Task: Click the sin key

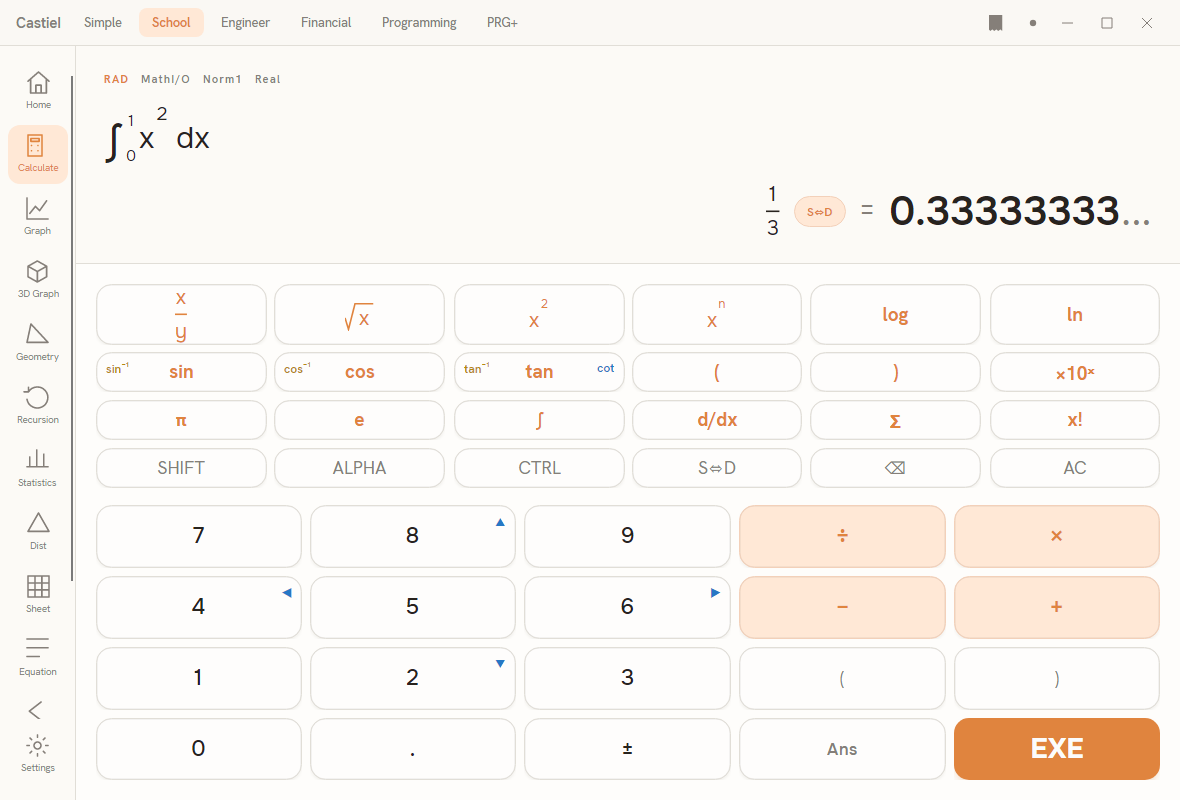Action: pos(181,372)
